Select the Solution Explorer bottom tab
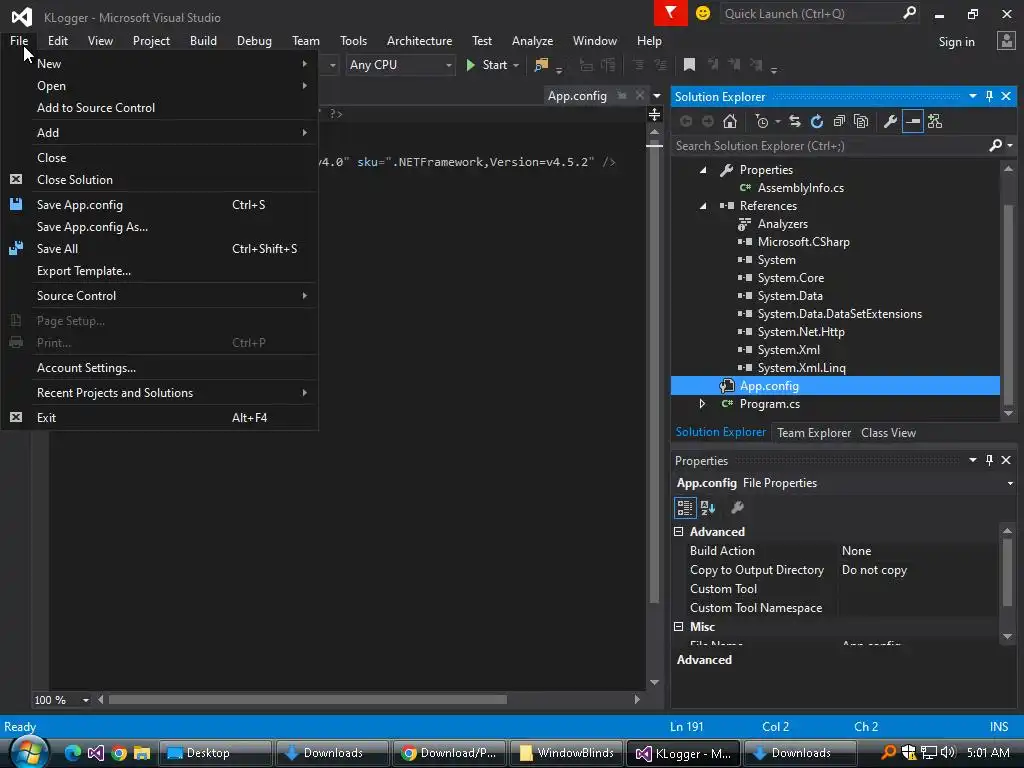1024x768 pixels. pyautogui.click(x=720, y=432)
